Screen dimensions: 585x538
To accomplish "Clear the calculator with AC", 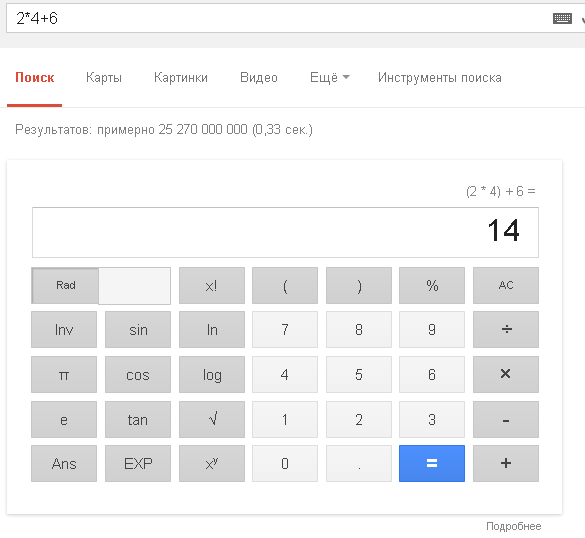I will point(506,285).
